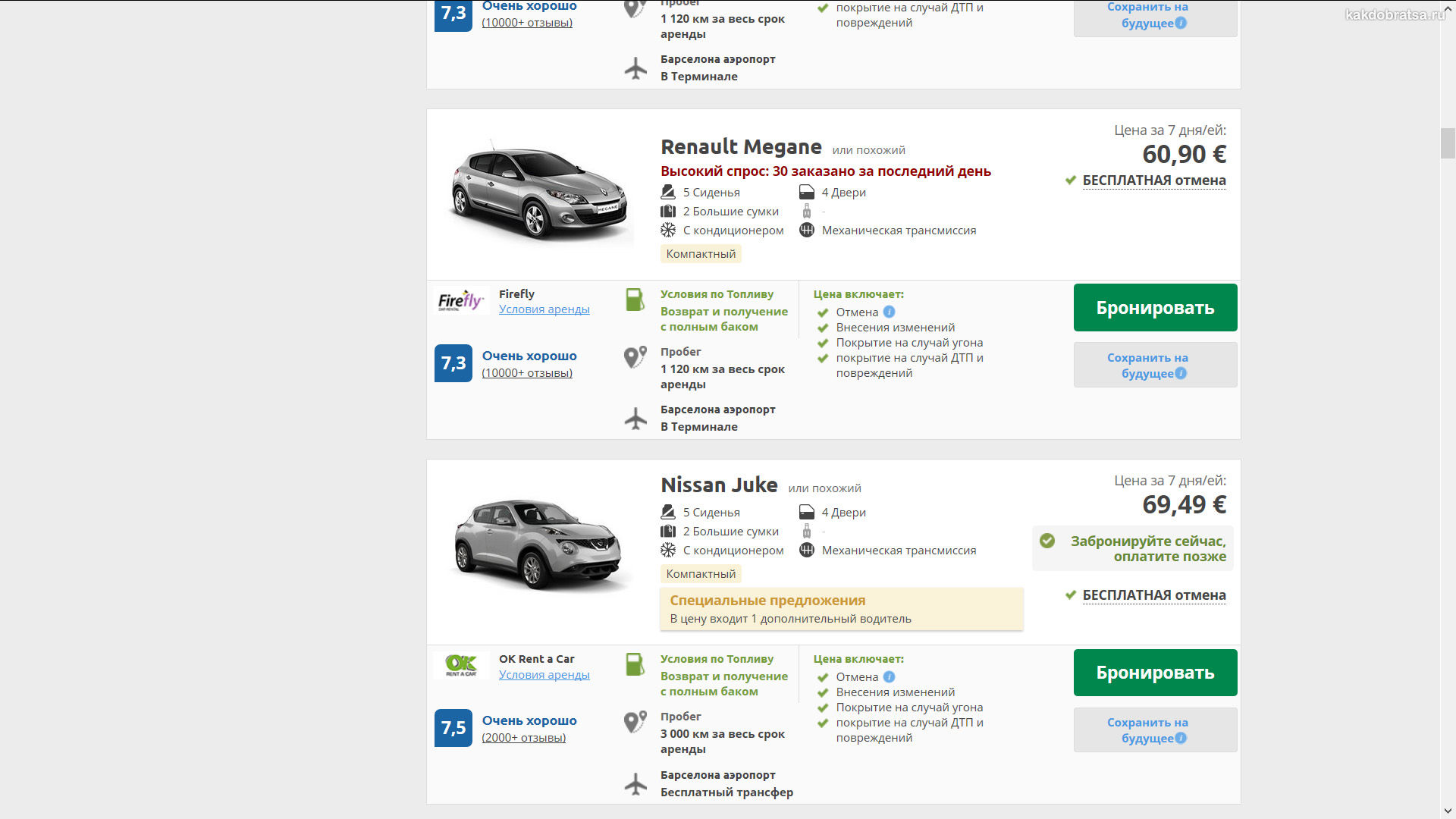The width and height of the screenshot is (1456, 819).
Task: Click 'Очень хорошо' rating text next to 7,5
Action: click(529, 720)
